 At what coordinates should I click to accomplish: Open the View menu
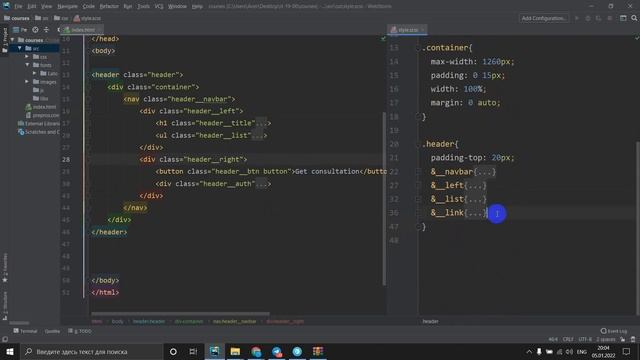pyautogui.click(x=47, y=6)
